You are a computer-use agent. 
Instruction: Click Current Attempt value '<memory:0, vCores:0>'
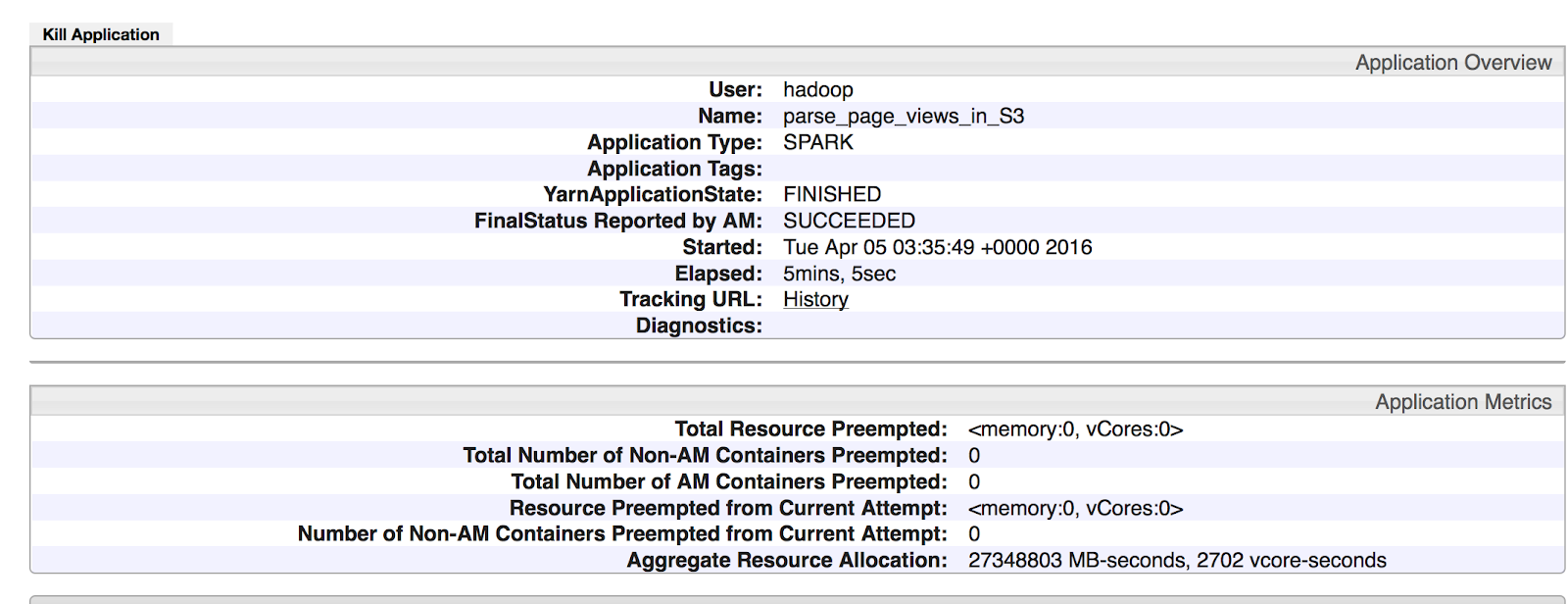1076,508
